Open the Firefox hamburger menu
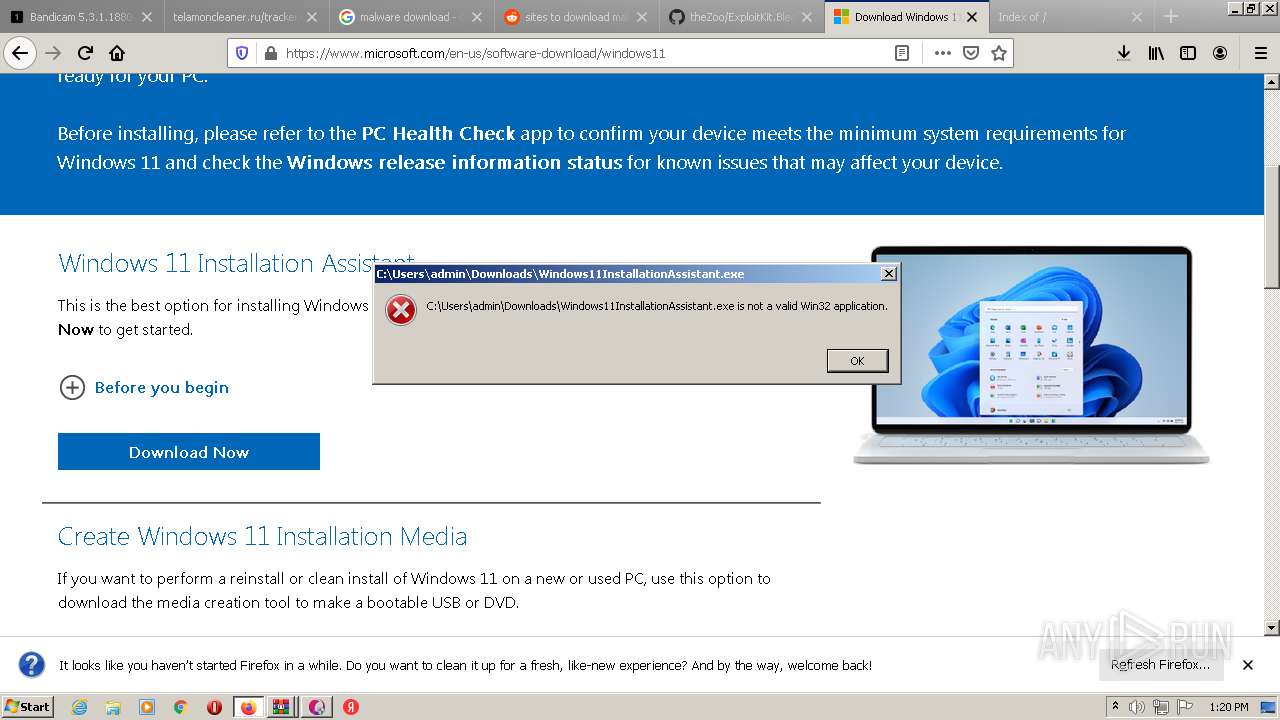This screenshot has width=1280, height=720. (1260, 53)
